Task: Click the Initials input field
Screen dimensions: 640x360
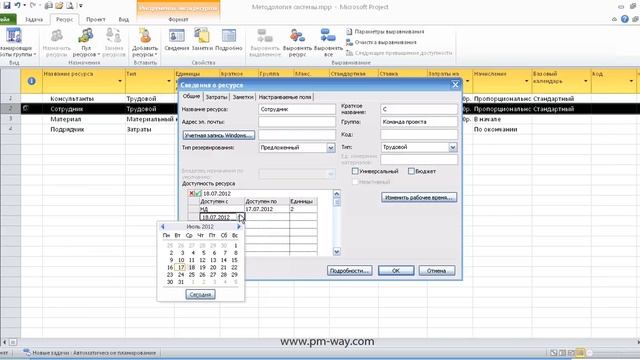Action: coord(419,109)
